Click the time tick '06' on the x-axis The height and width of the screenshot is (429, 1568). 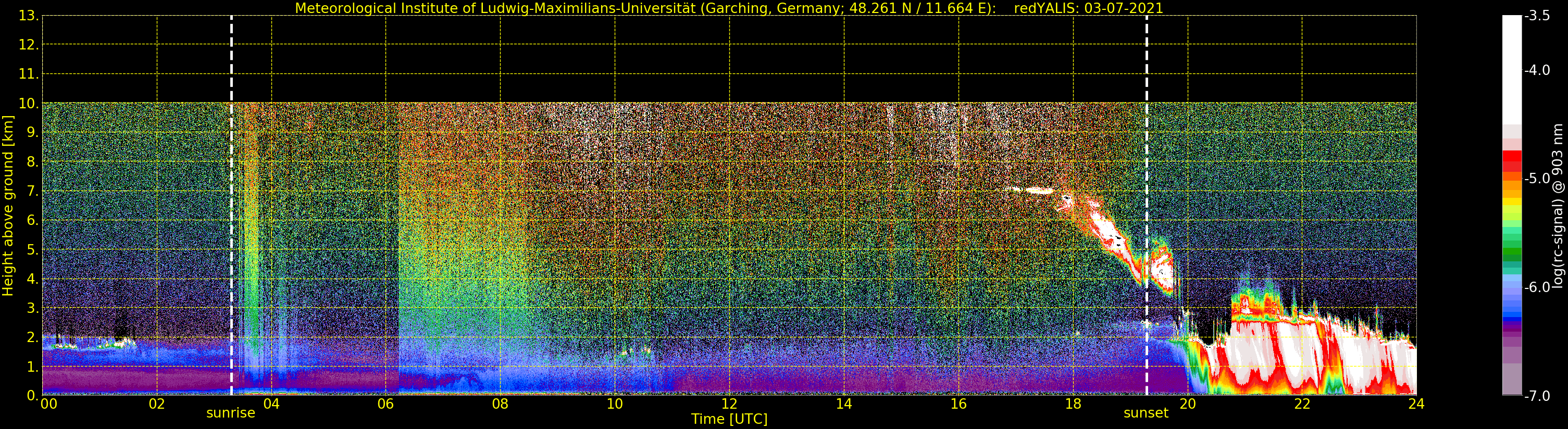point(386,404)
